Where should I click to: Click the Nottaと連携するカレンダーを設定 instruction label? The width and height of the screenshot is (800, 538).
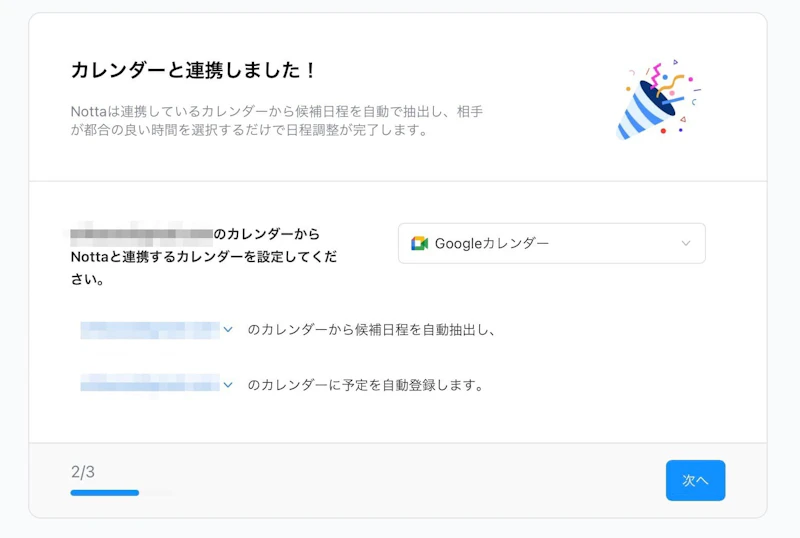(x=203, y=257)
